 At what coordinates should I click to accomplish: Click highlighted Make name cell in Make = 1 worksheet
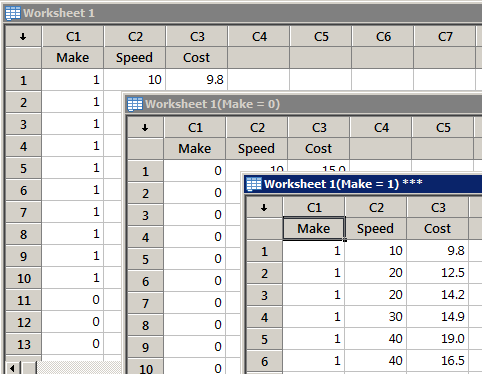(314, 229)
